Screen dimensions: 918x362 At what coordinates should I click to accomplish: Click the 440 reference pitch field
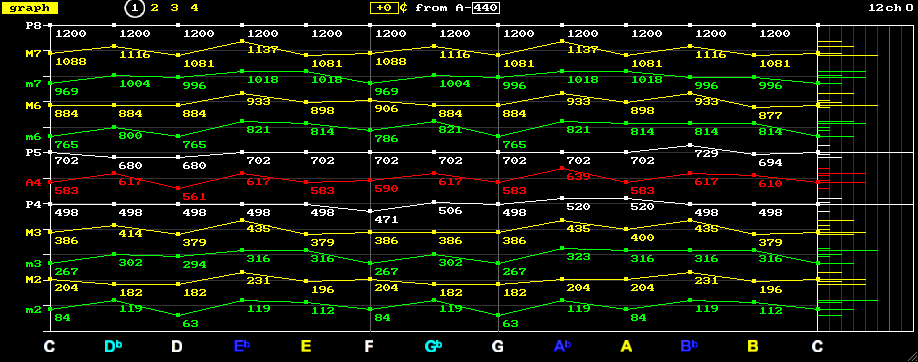point(486,8)
